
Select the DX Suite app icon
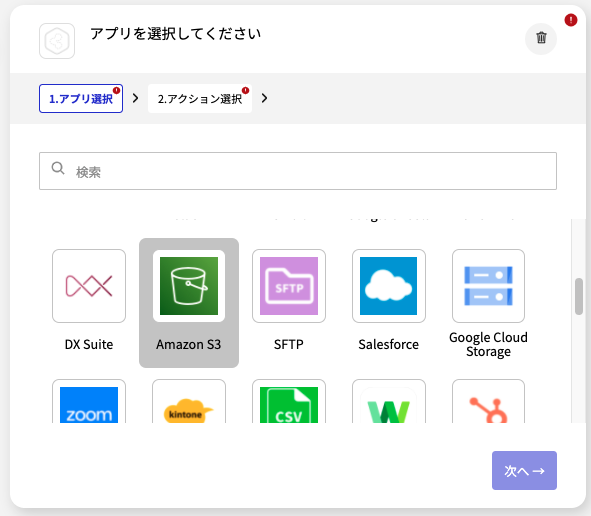89,286
